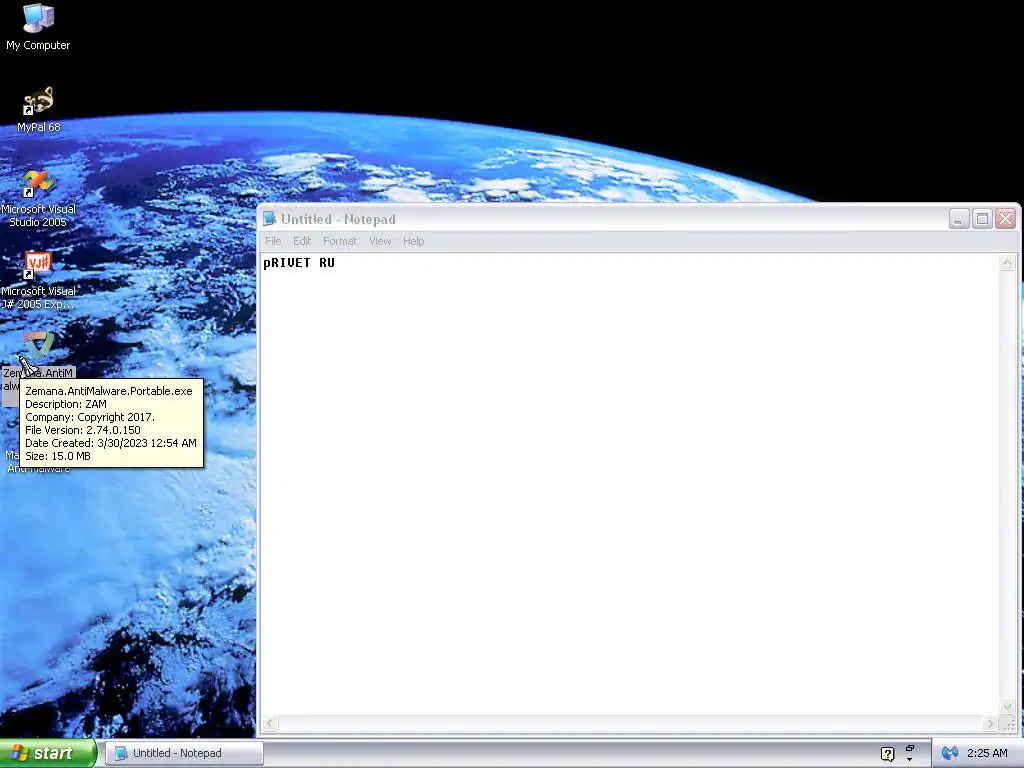
Task: Click the help question mark tray icon
Action: (x=888, y=754)
